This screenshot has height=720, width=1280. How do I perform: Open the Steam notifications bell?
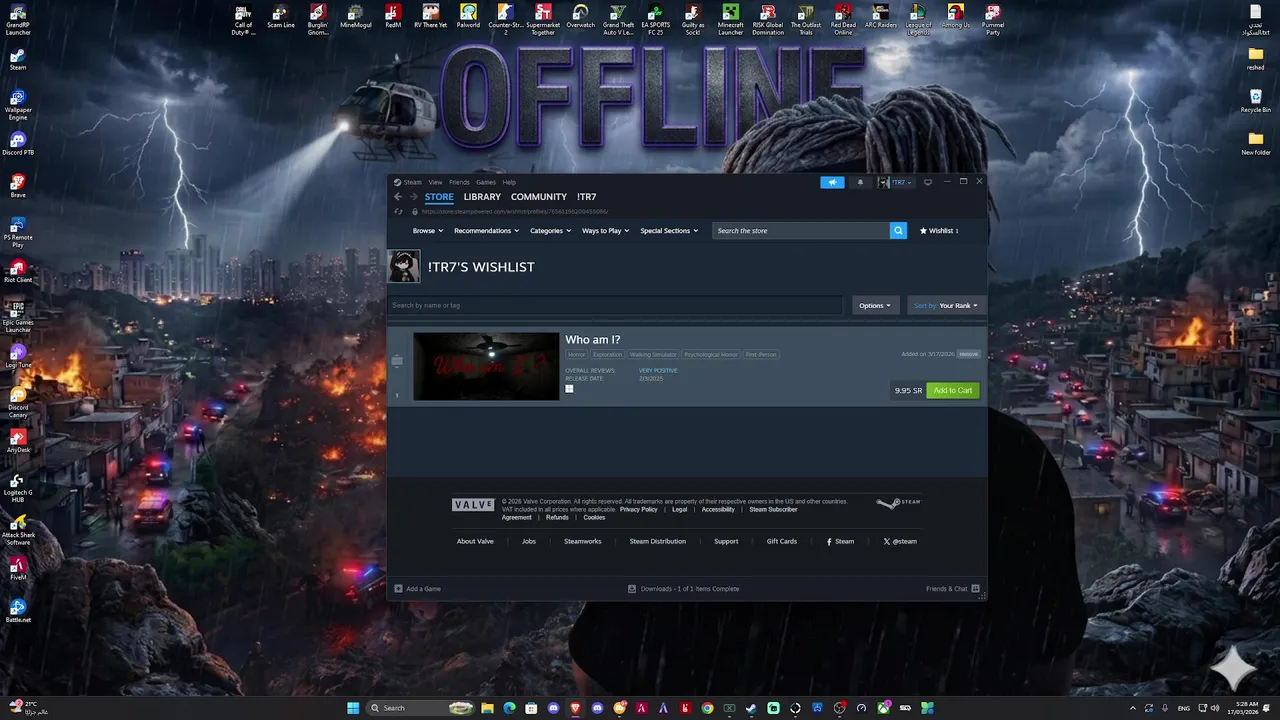point(860,182)
